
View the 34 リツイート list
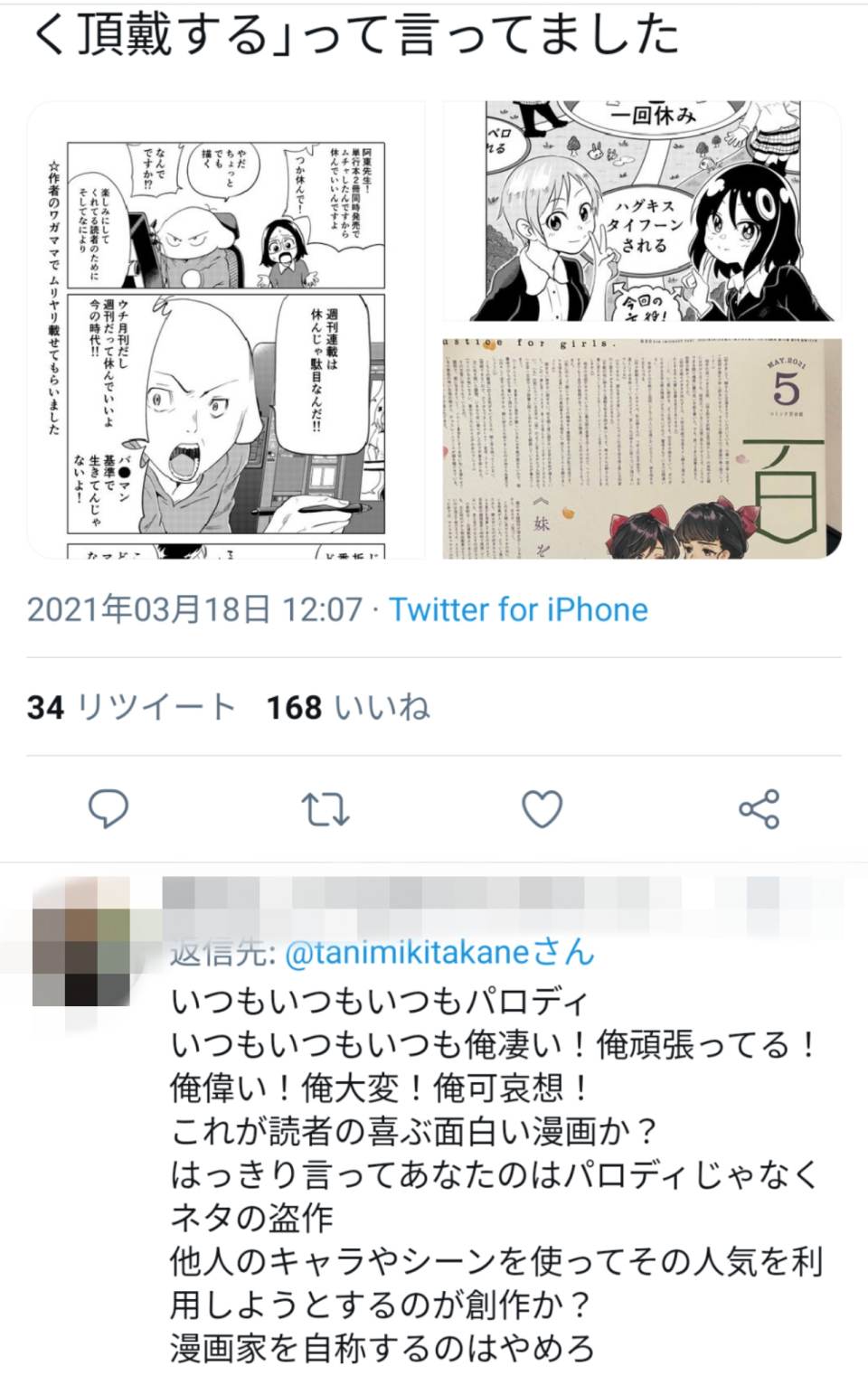(x=131, y=707)
